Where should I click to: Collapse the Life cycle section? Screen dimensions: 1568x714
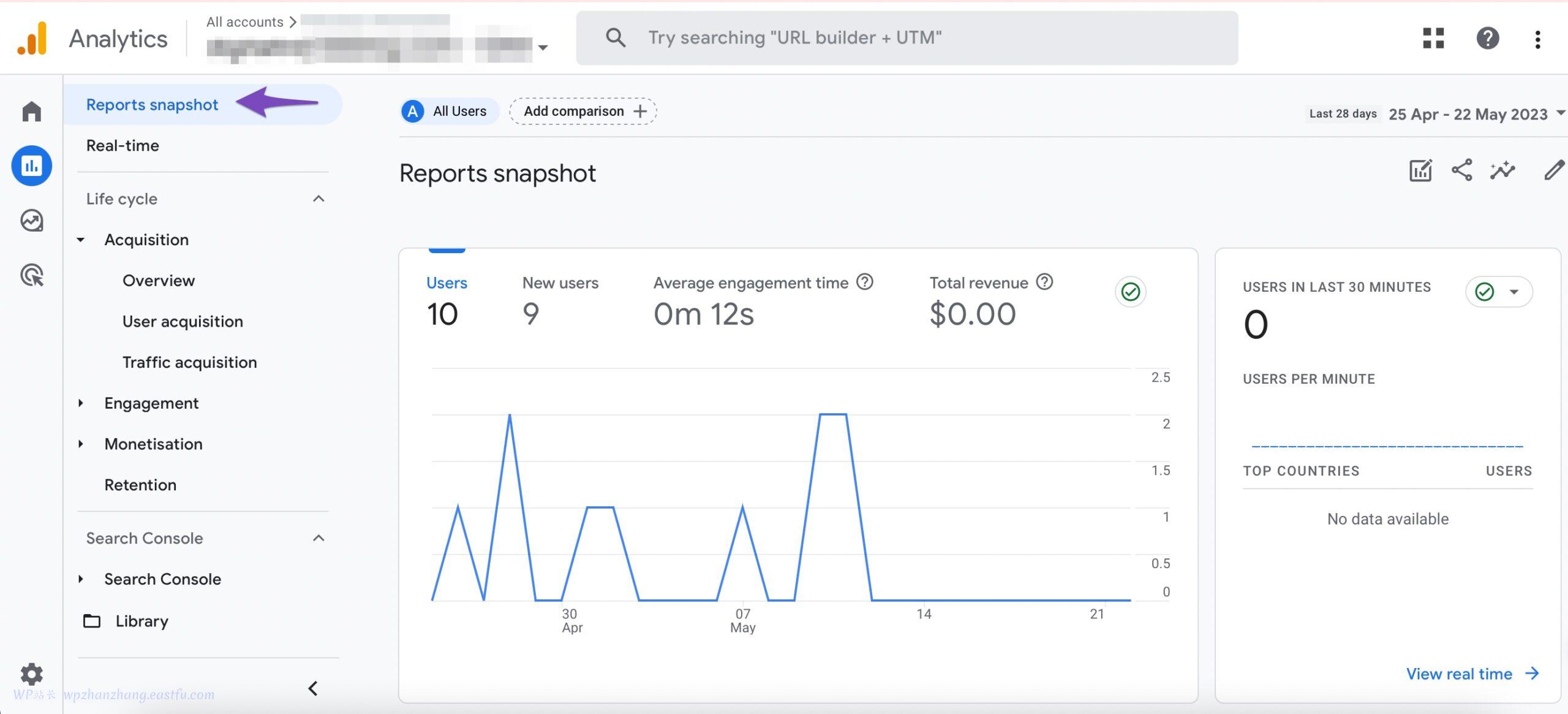pos(318,199)
